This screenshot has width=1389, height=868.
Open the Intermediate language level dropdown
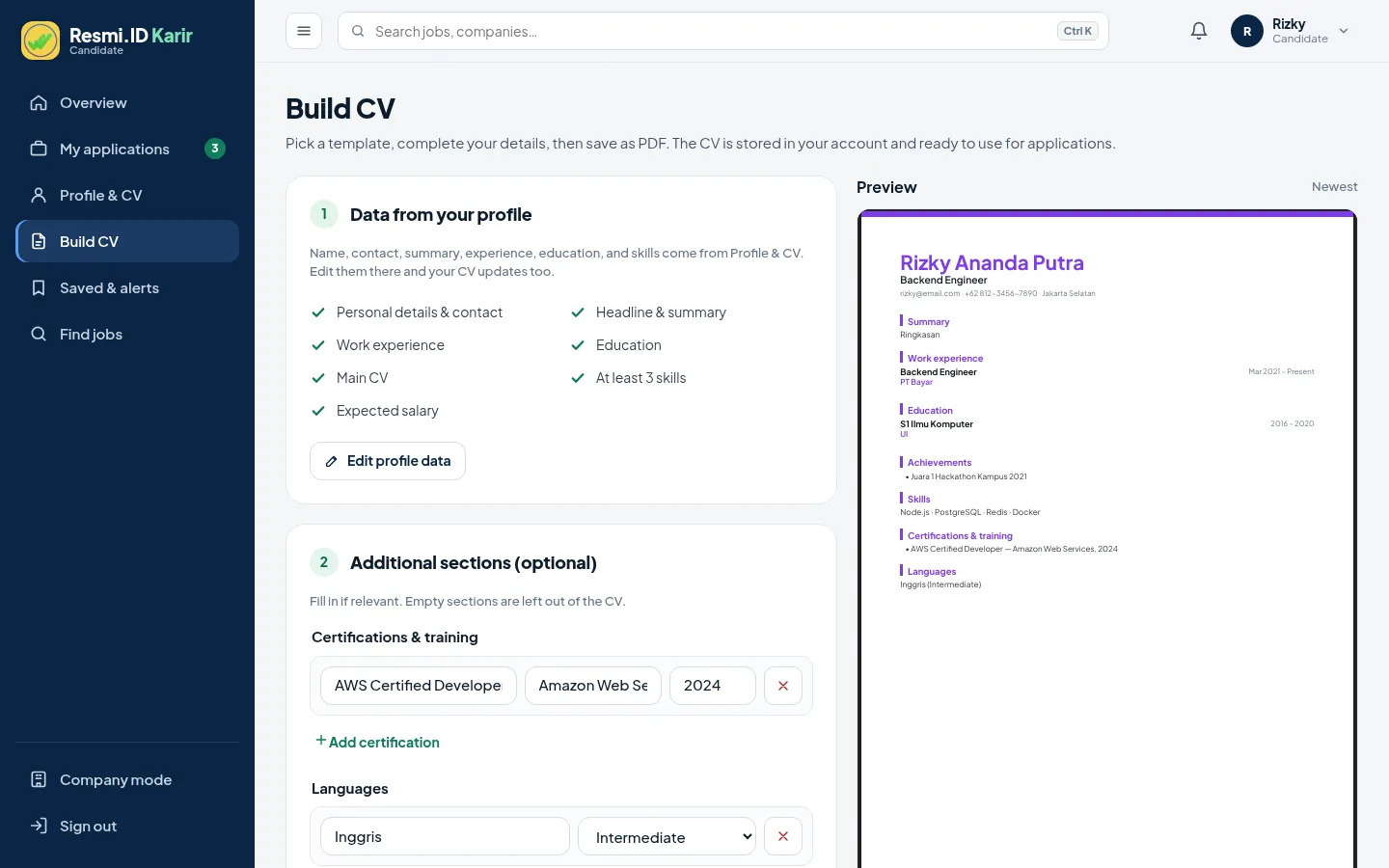click(667, 836)
